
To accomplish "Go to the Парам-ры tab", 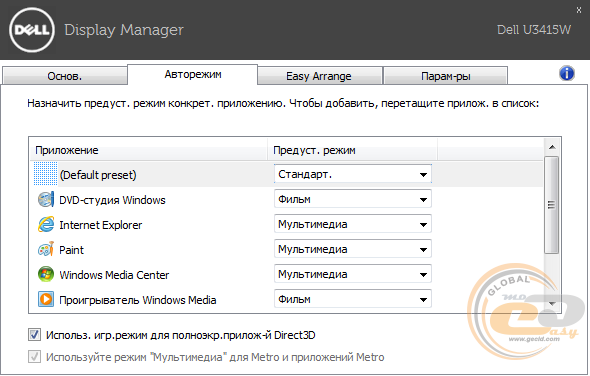I will [x=446, y=76].
